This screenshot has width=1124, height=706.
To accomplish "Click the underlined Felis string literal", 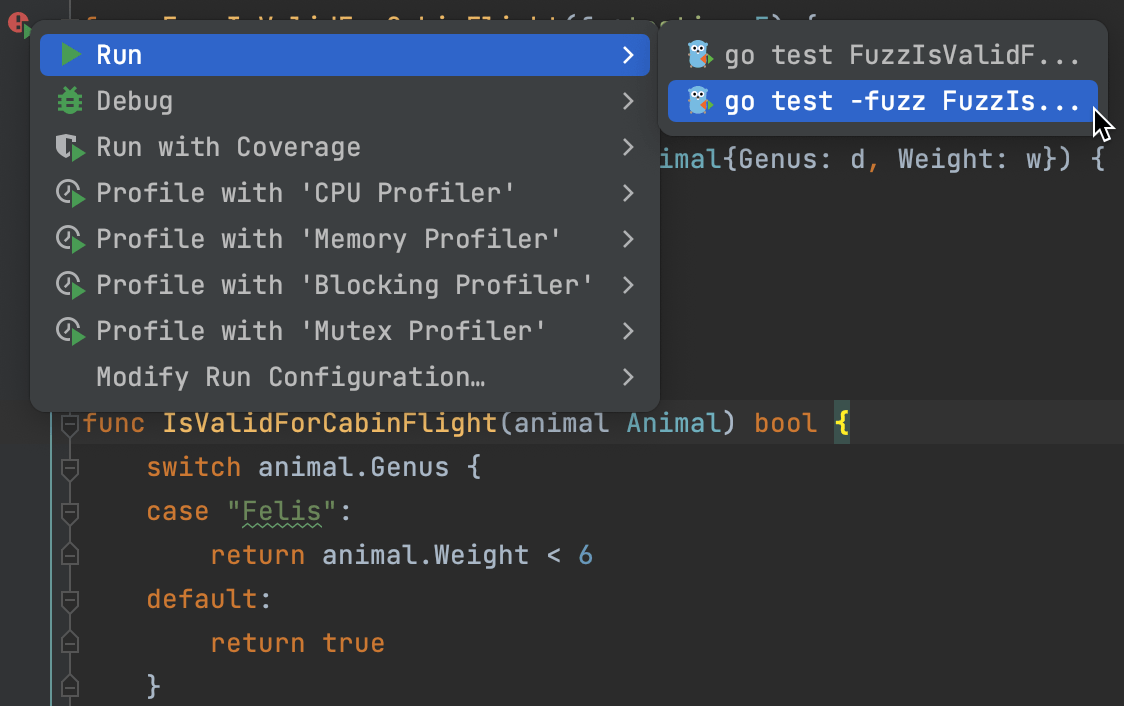I will [x=281, y=511].
